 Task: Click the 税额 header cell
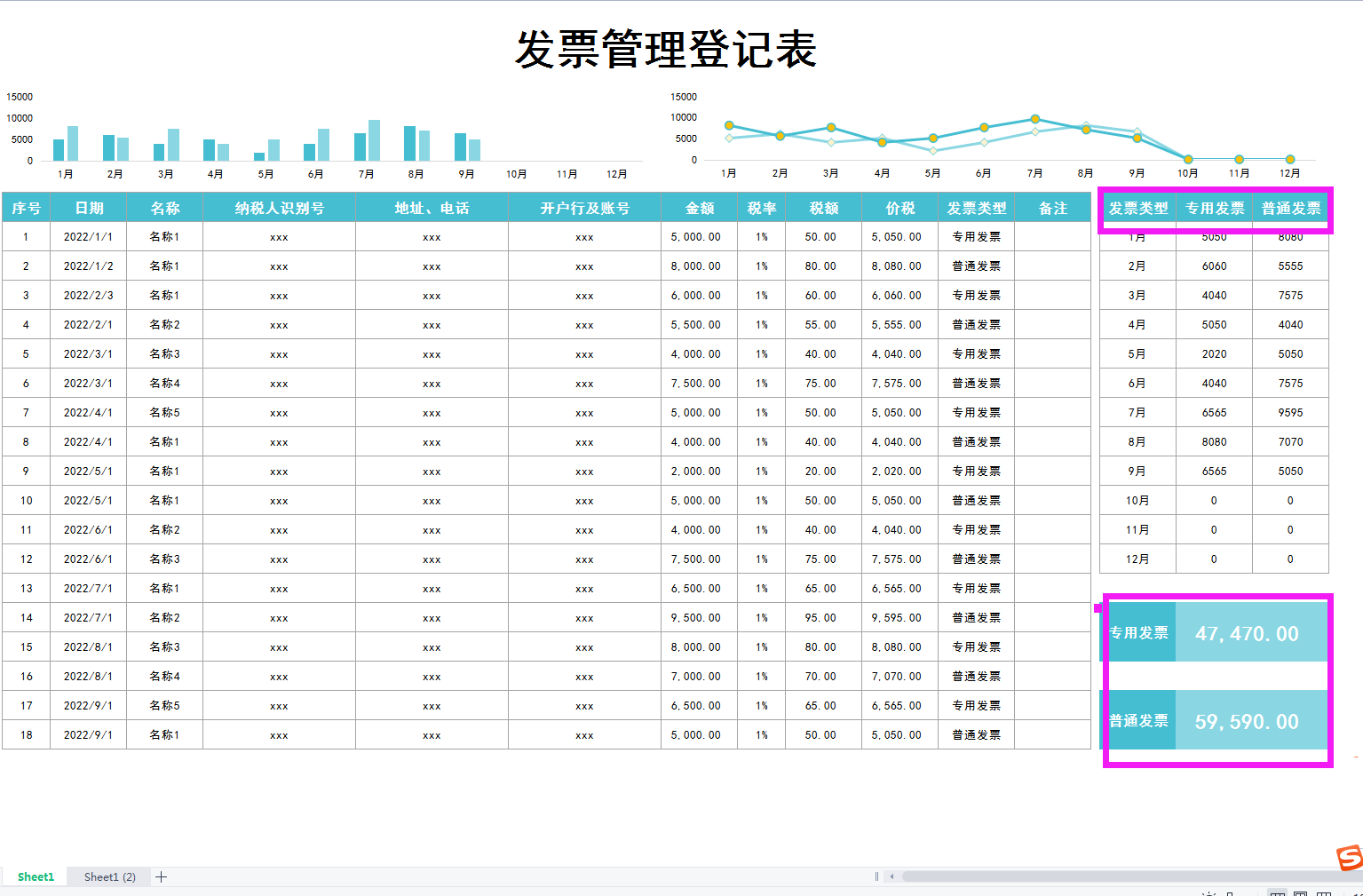point(823,208)
